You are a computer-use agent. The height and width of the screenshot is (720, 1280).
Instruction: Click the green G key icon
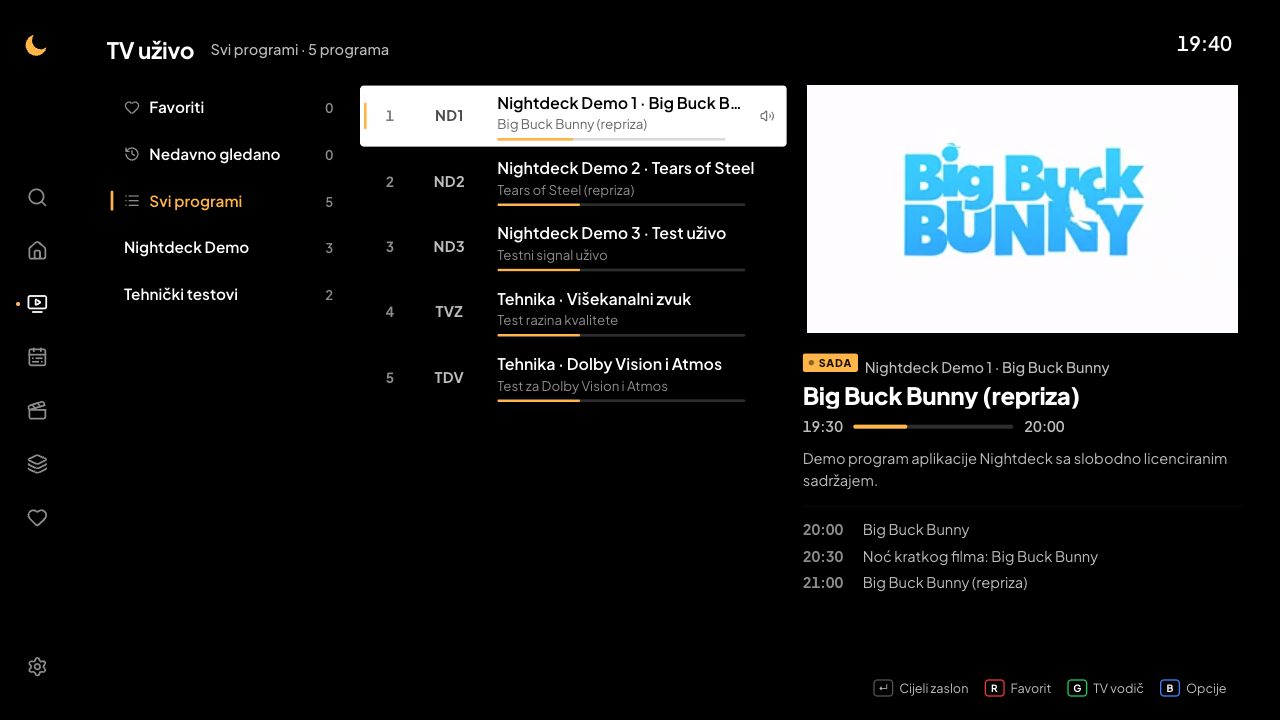(x=1077, y=688)
